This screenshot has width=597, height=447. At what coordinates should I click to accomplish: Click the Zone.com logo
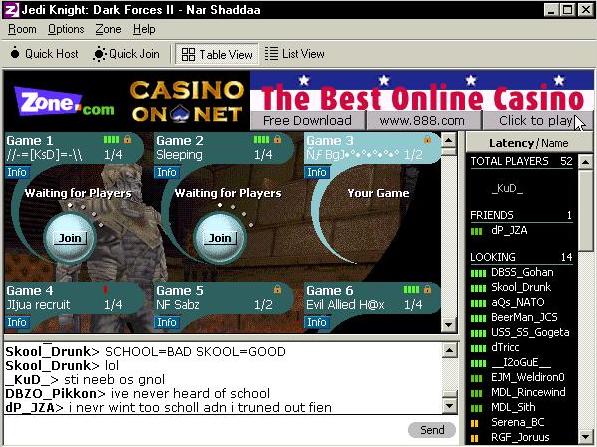[x=64, y=102]
